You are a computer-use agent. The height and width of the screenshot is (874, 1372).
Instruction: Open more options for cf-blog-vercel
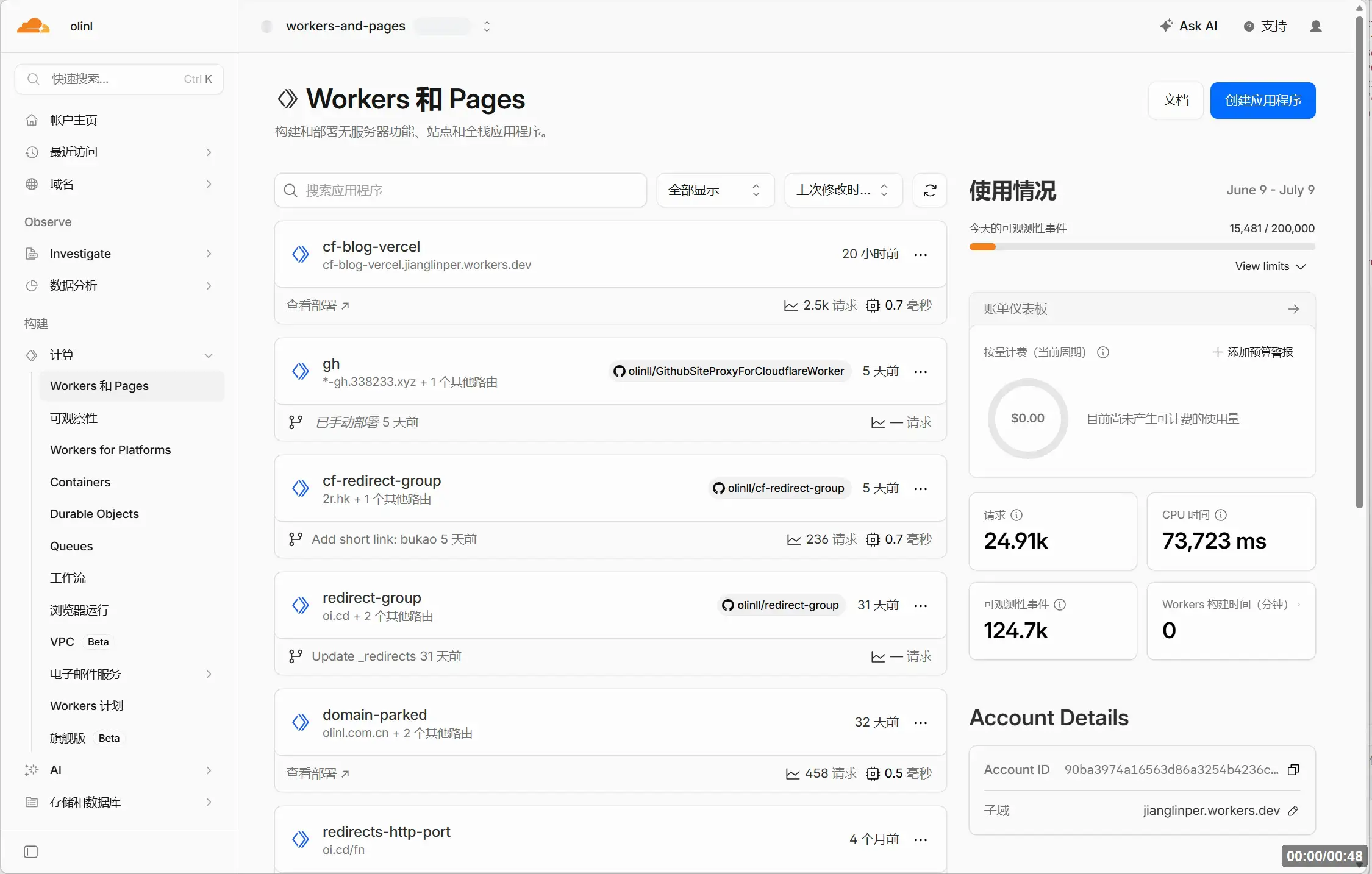(921, 255)
